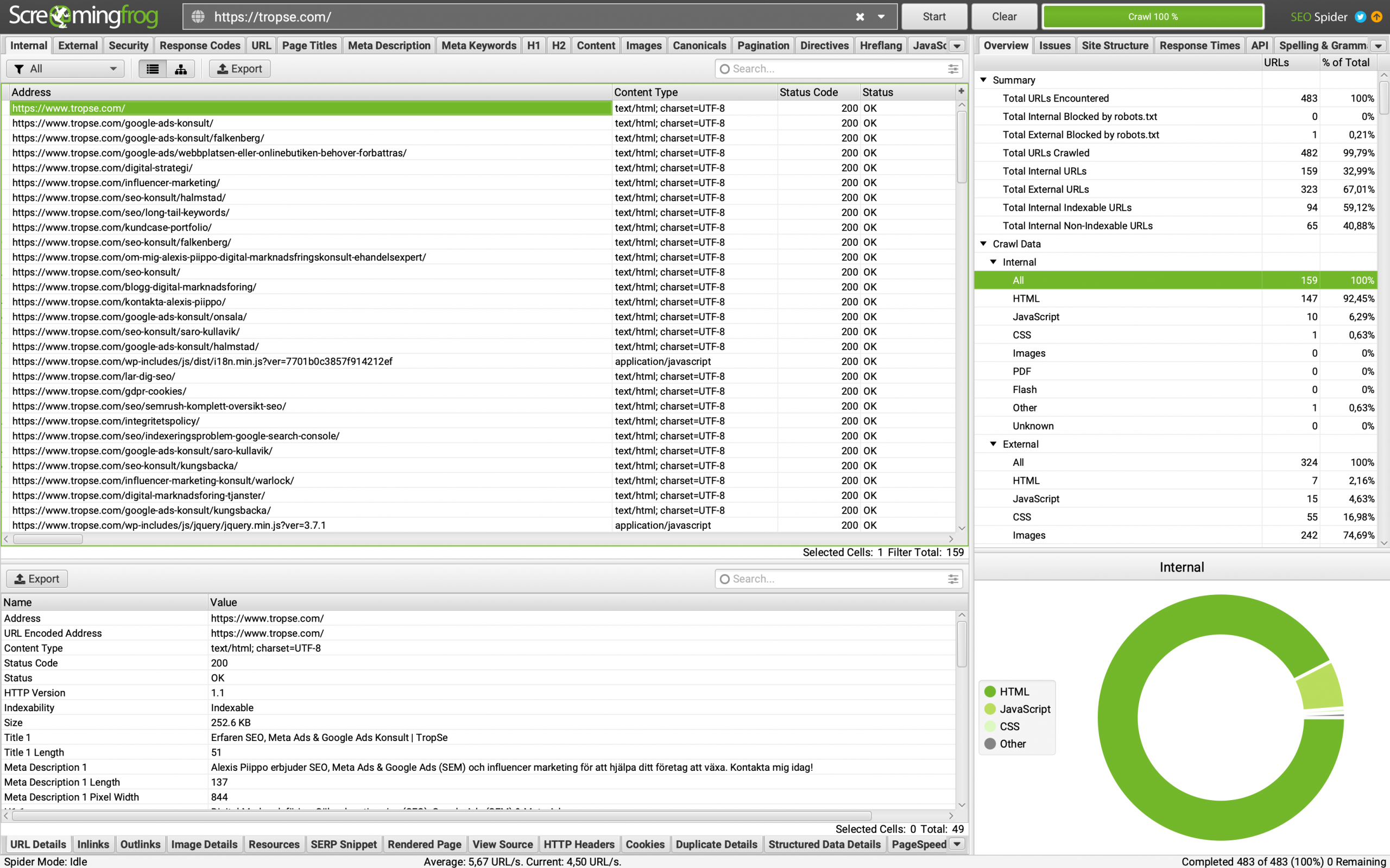Click the orange upgrade arrow icon

click(1377, 17)
